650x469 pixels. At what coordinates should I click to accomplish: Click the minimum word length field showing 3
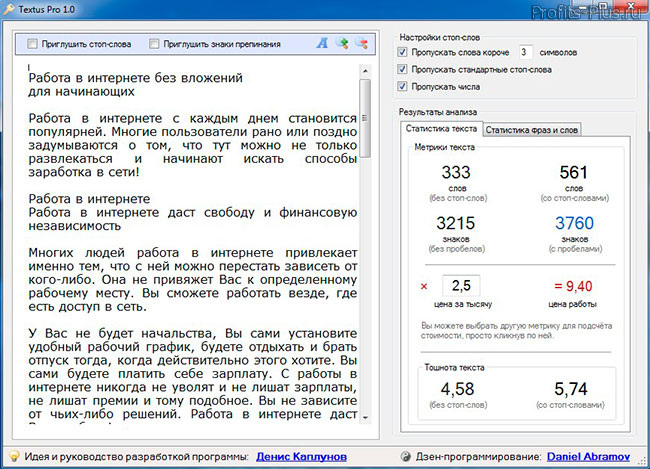[525, 52]
